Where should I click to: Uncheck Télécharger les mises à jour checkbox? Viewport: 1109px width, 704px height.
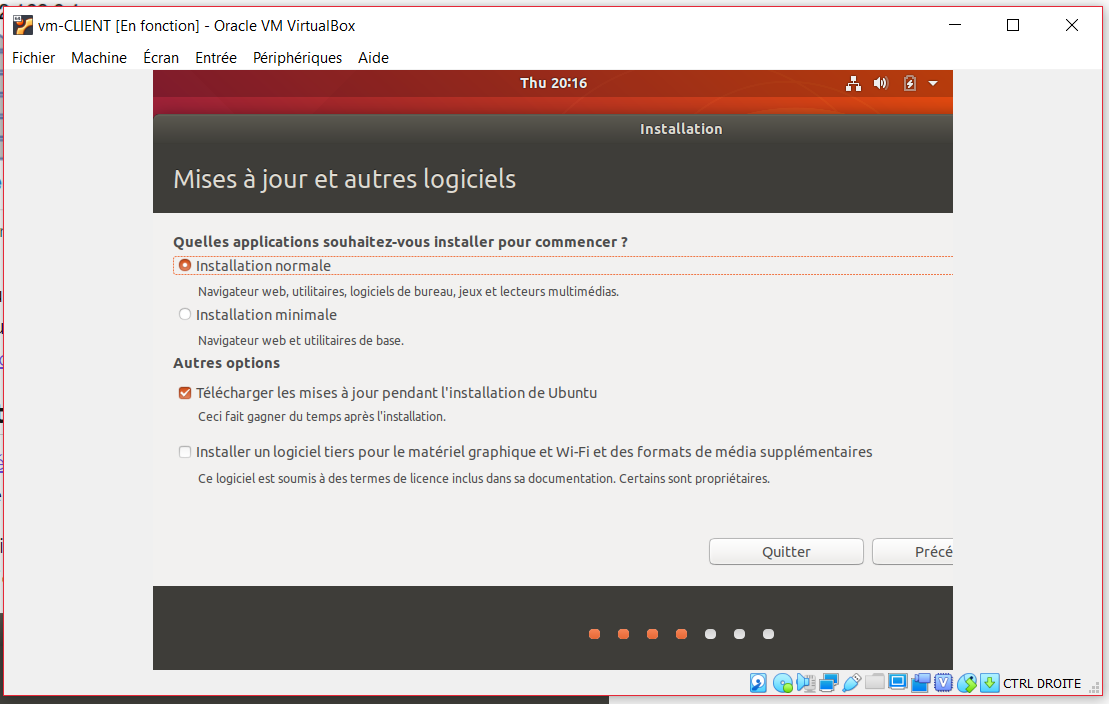pos(185,393)
